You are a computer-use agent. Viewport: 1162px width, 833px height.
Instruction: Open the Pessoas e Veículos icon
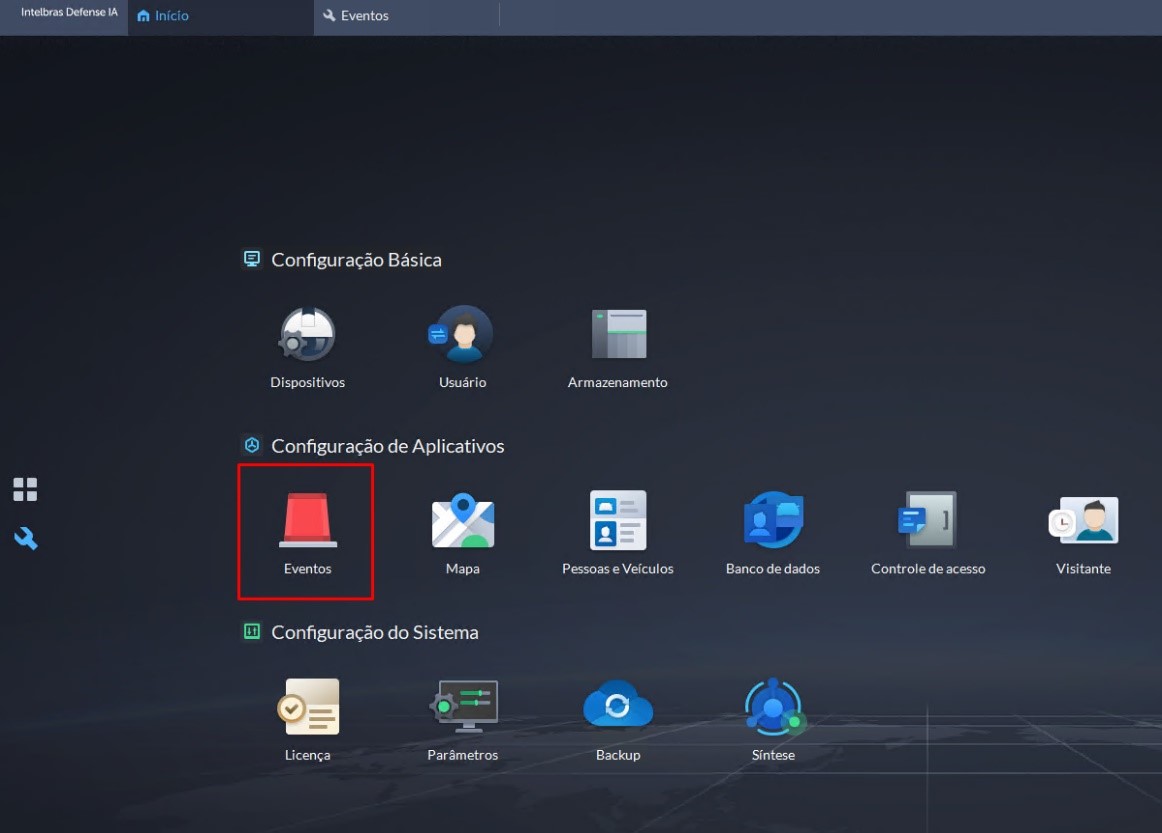618,520
